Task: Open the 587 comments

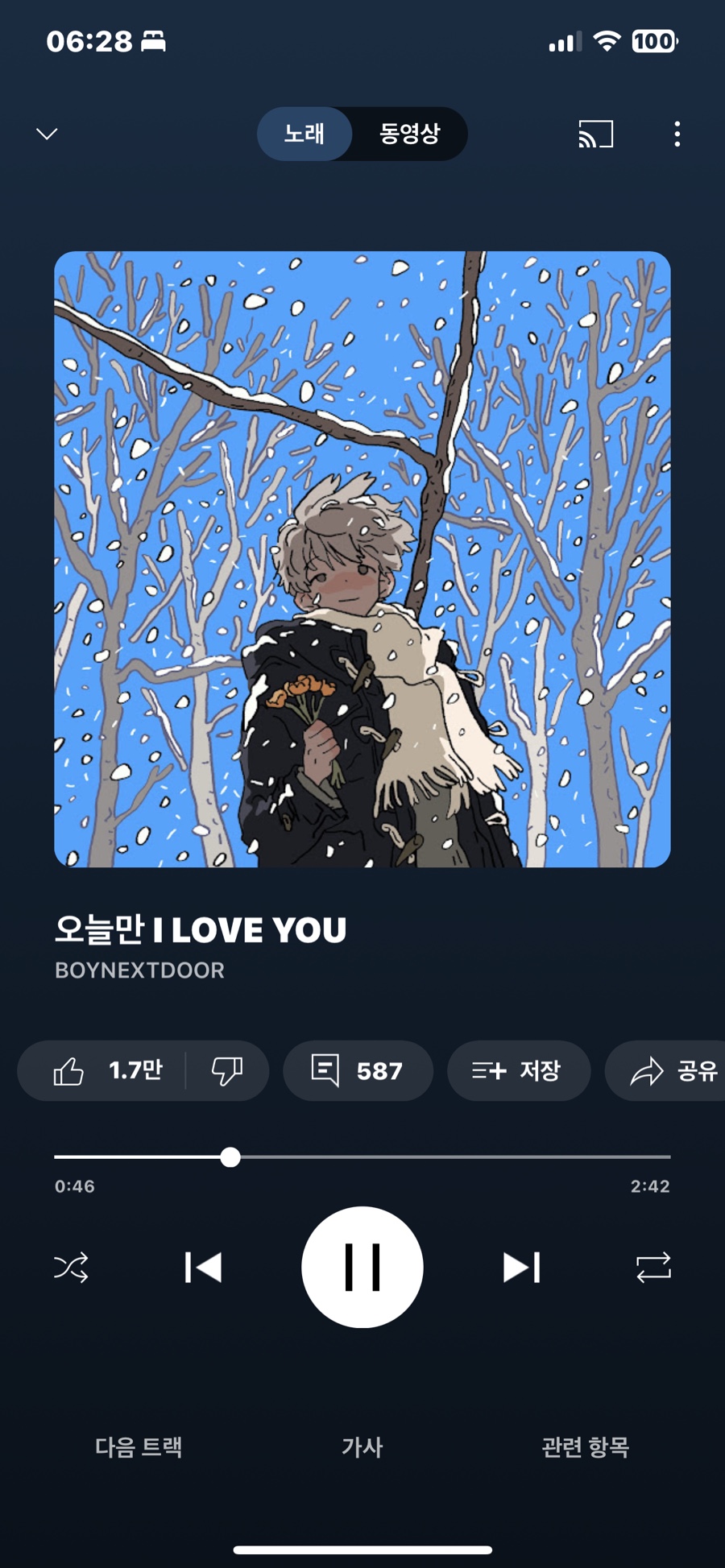Action: pos(358,1070)
